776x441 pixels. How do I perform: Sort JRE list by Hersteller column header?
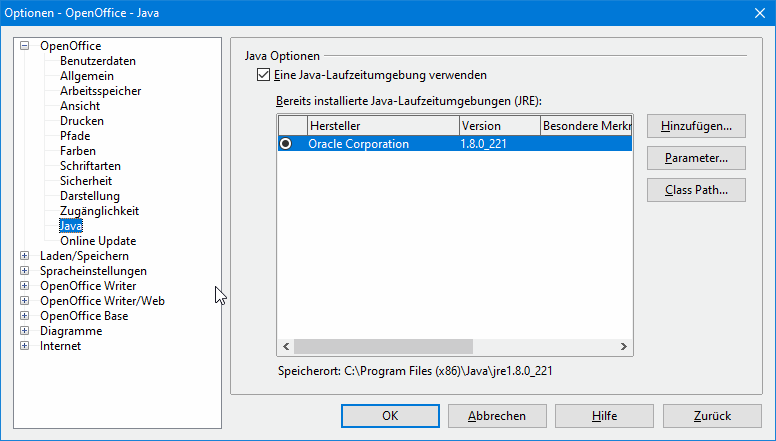[x=381, y=126]
